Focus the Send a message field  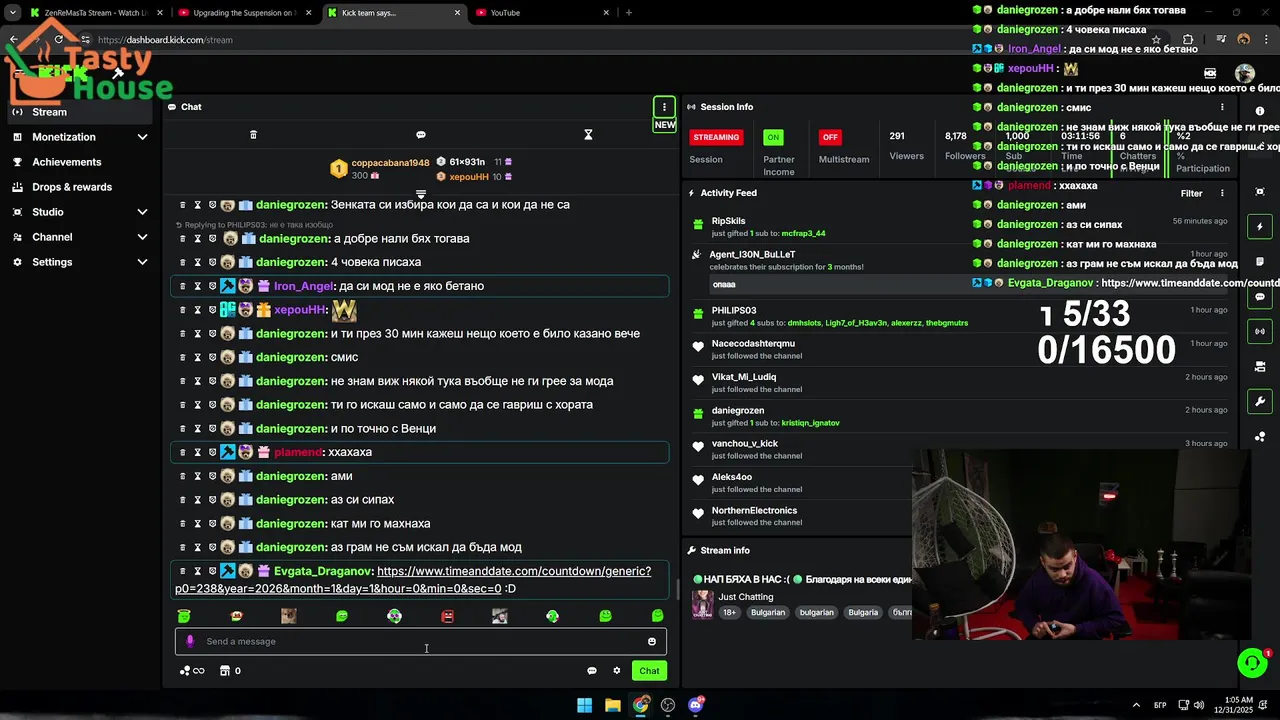point(421,641)
